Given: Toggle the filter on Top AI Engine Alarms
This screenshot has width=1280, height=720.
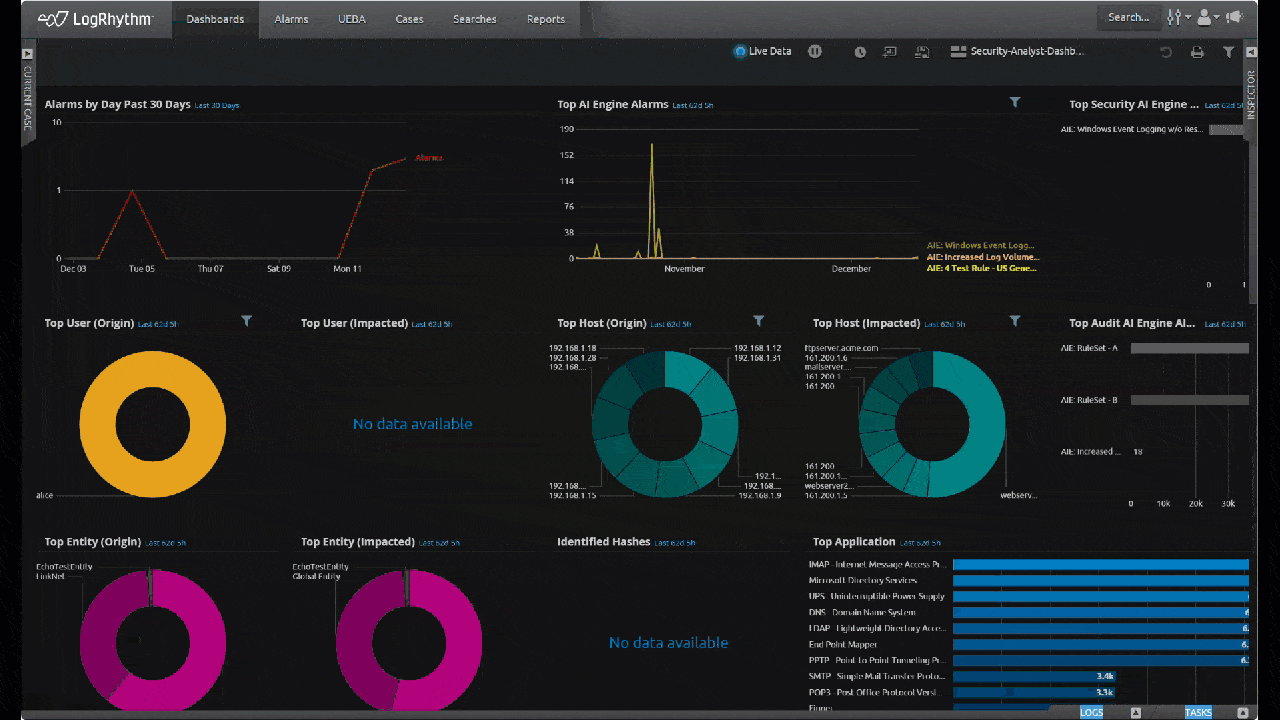Looking at the screenshot, I should [x=1015, y=102].
